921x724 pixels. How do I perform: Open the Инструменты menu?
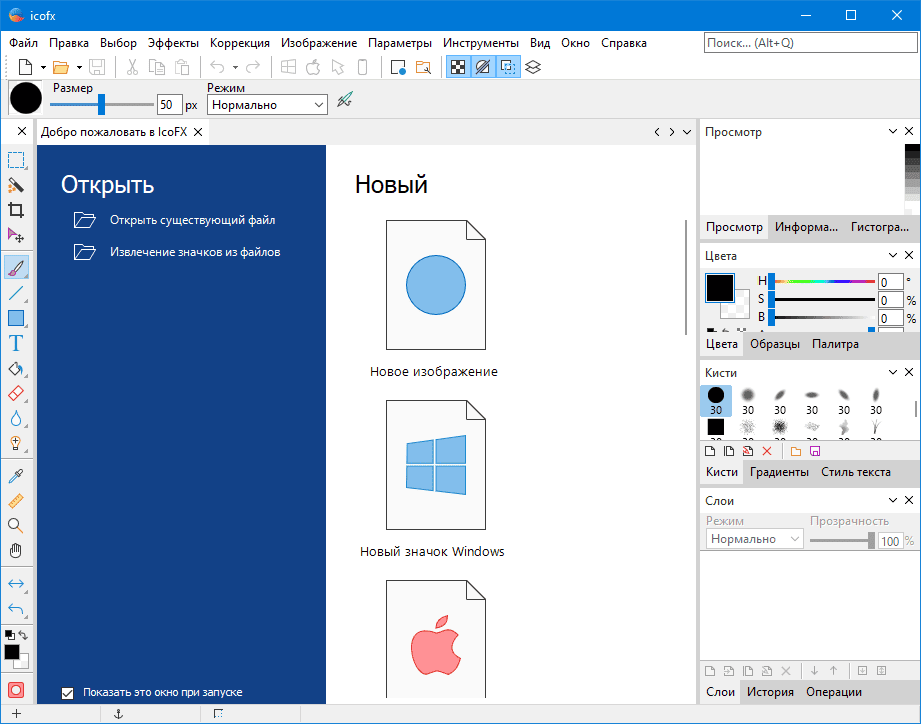[x=480, y=43]
